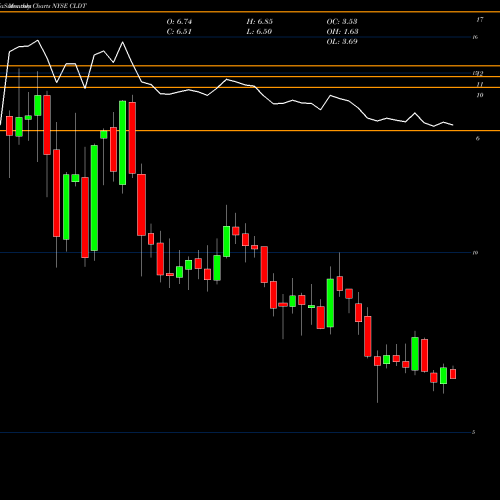The width and height of the screenshot is (500, 500).
Task: Click the '6' price axis label
Action: coord(478,138)
